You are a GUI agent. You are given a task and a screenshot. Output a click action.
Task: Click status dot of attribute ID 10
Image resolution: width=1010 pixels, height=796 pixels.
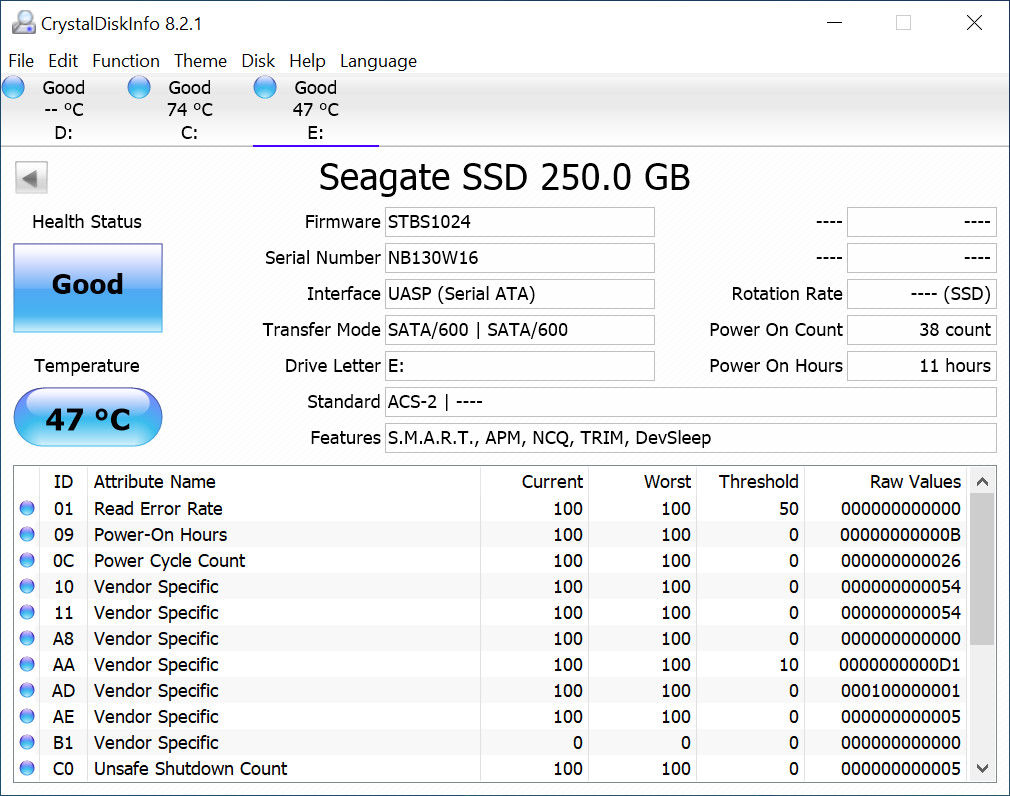(27, 586)
